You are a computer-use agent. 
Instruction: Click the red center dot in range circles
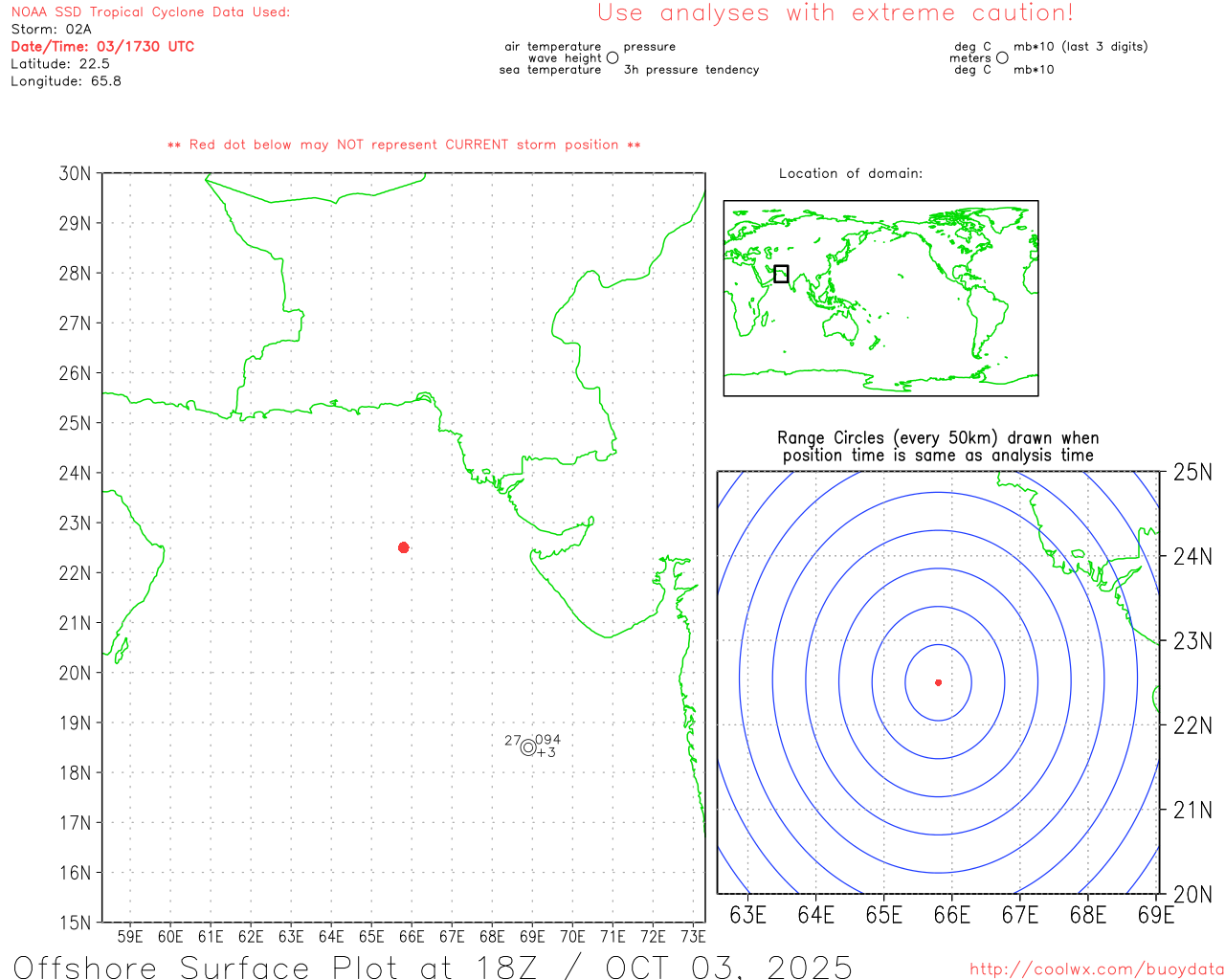pos(939,682)
